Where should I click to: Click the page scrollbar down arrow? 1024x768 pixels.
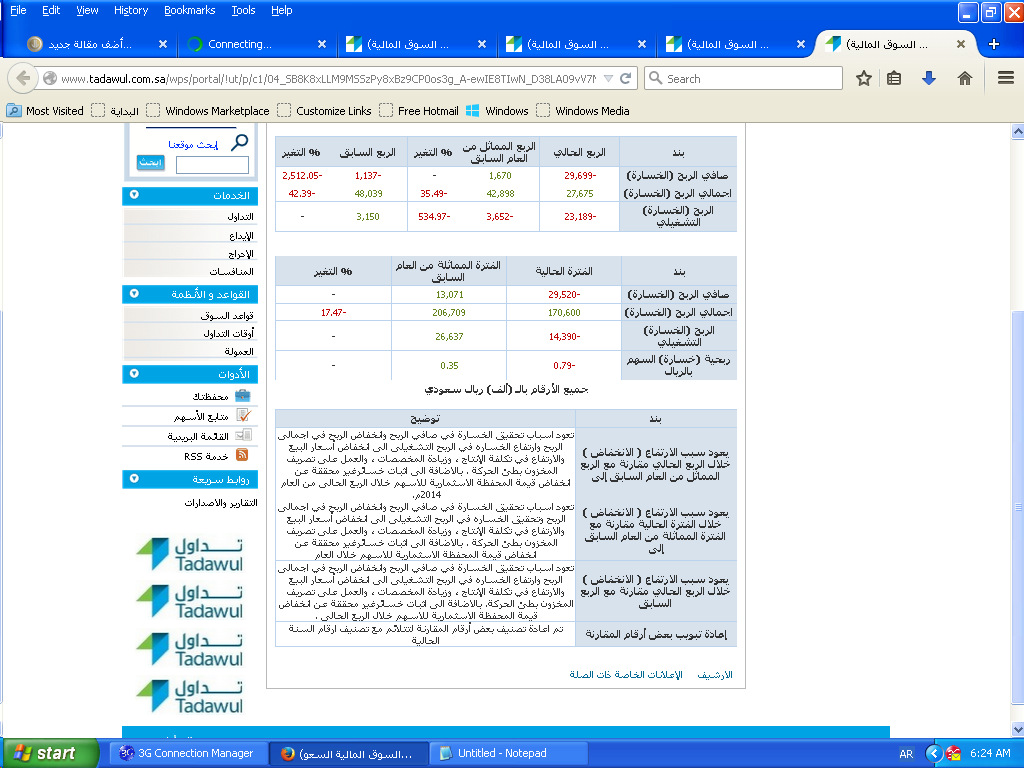pyautogui.click(x=1017, y=729)
